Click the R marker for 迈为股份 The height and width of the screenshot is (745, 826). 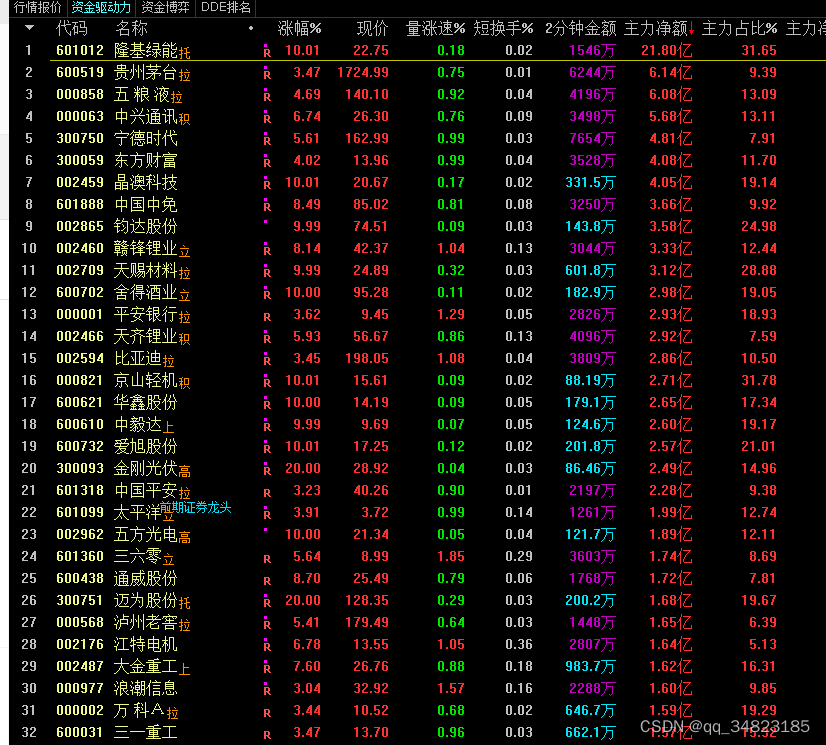tap(267, 601)
